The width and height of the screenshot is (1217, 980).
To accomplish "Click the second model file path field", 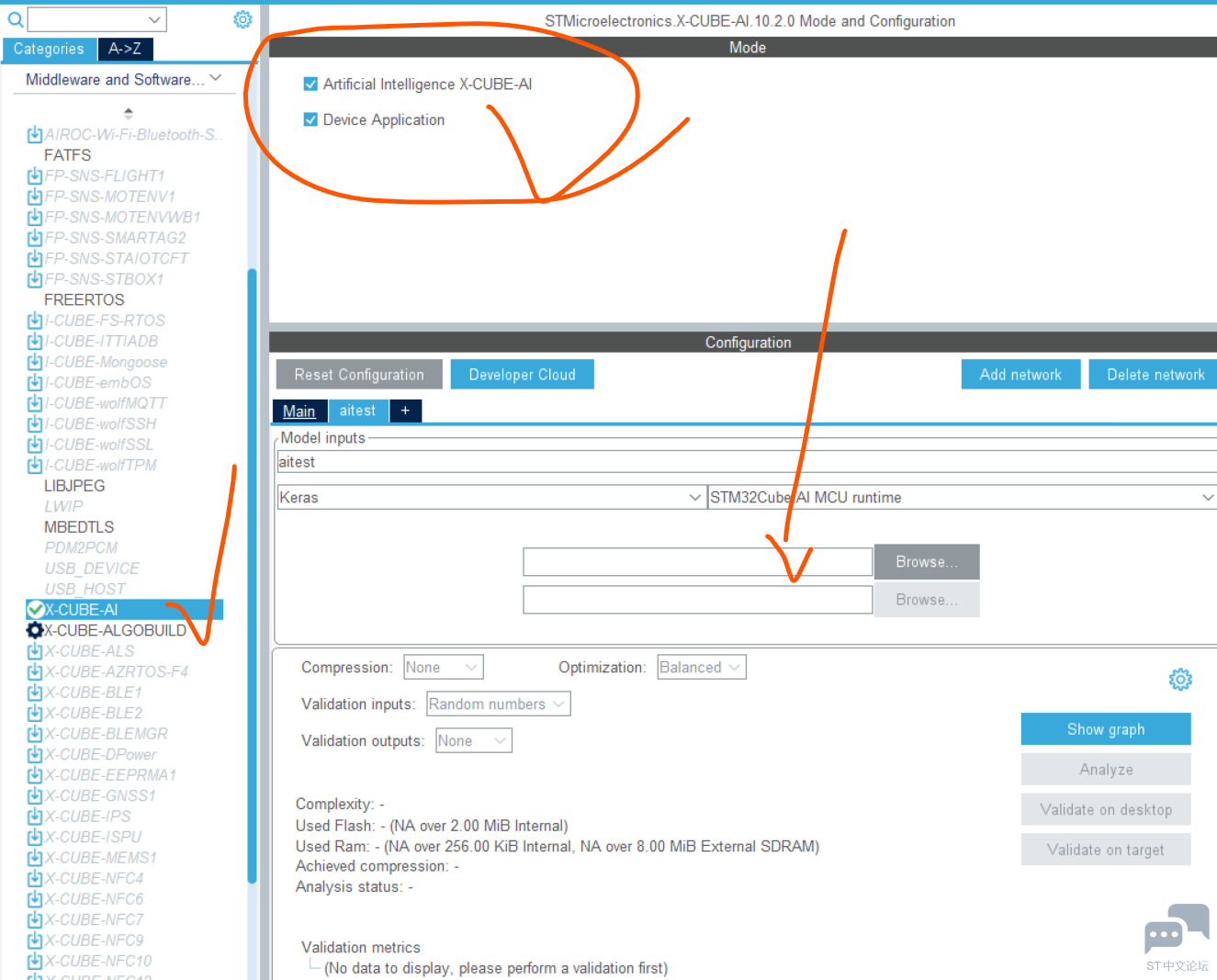I will click(698, 600).
